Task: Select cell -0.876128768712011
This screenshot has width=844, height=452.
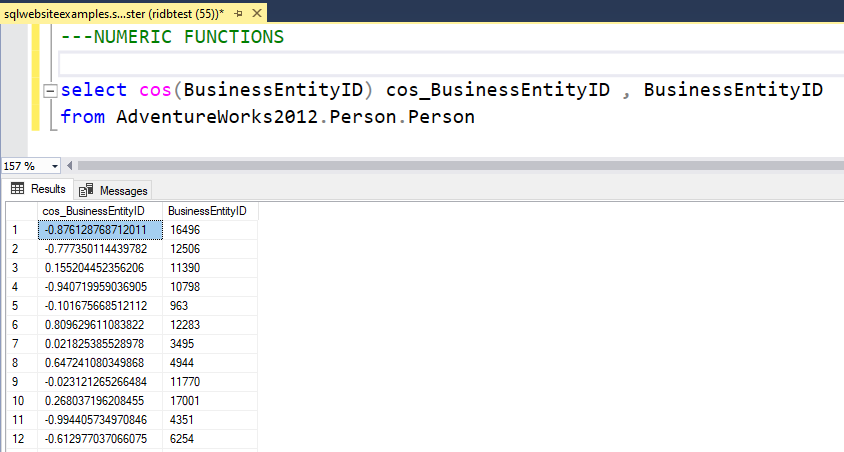Action: [x=100, y=230]
